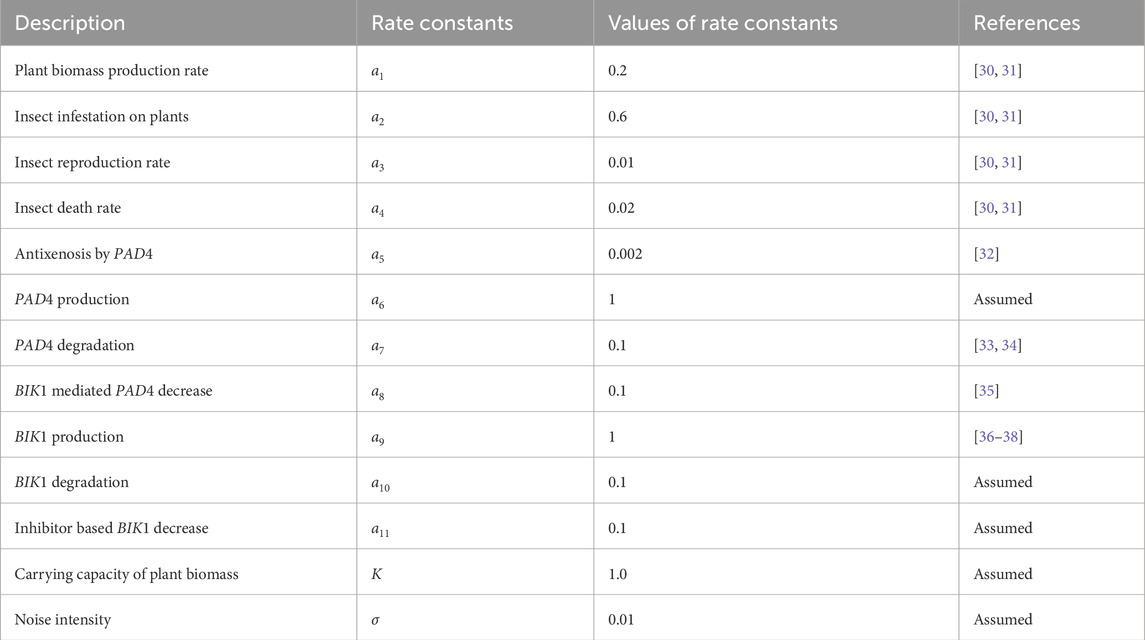Click the Values of rate constants header

tap(722, 23)
